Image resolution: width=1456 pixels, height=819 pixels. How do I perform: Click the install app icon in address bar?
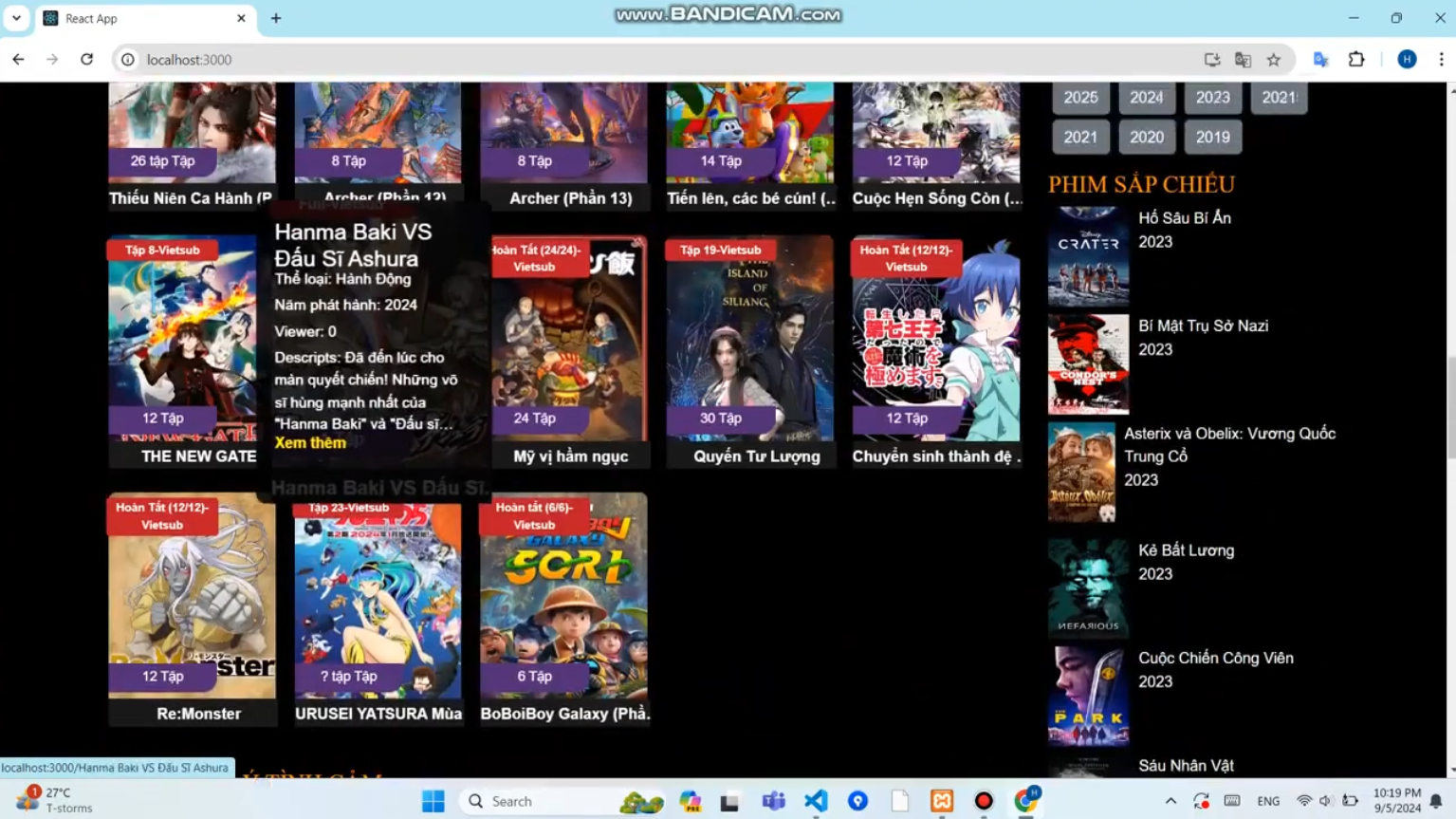(x=1211, y=60)
